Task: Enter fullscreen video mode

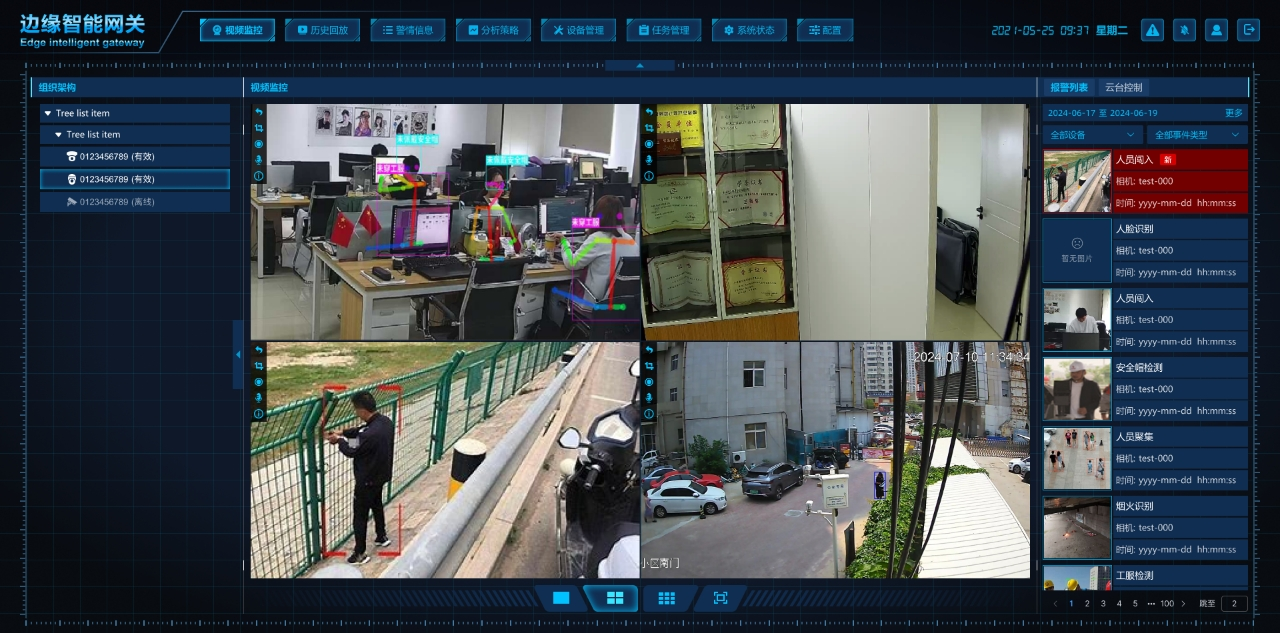Action: point(720,598)
